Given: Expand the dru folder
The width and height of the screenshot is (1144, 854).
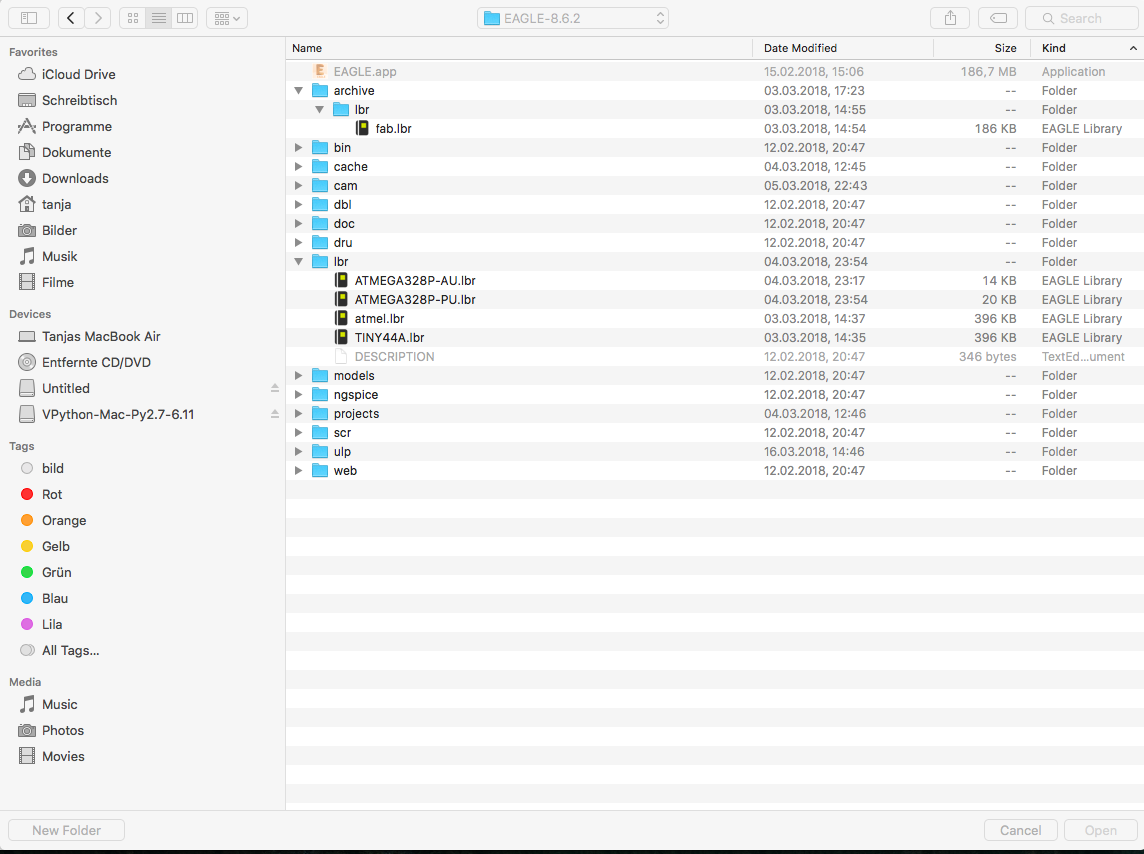Looking at the screenshot, I should (x=298, y=242).
